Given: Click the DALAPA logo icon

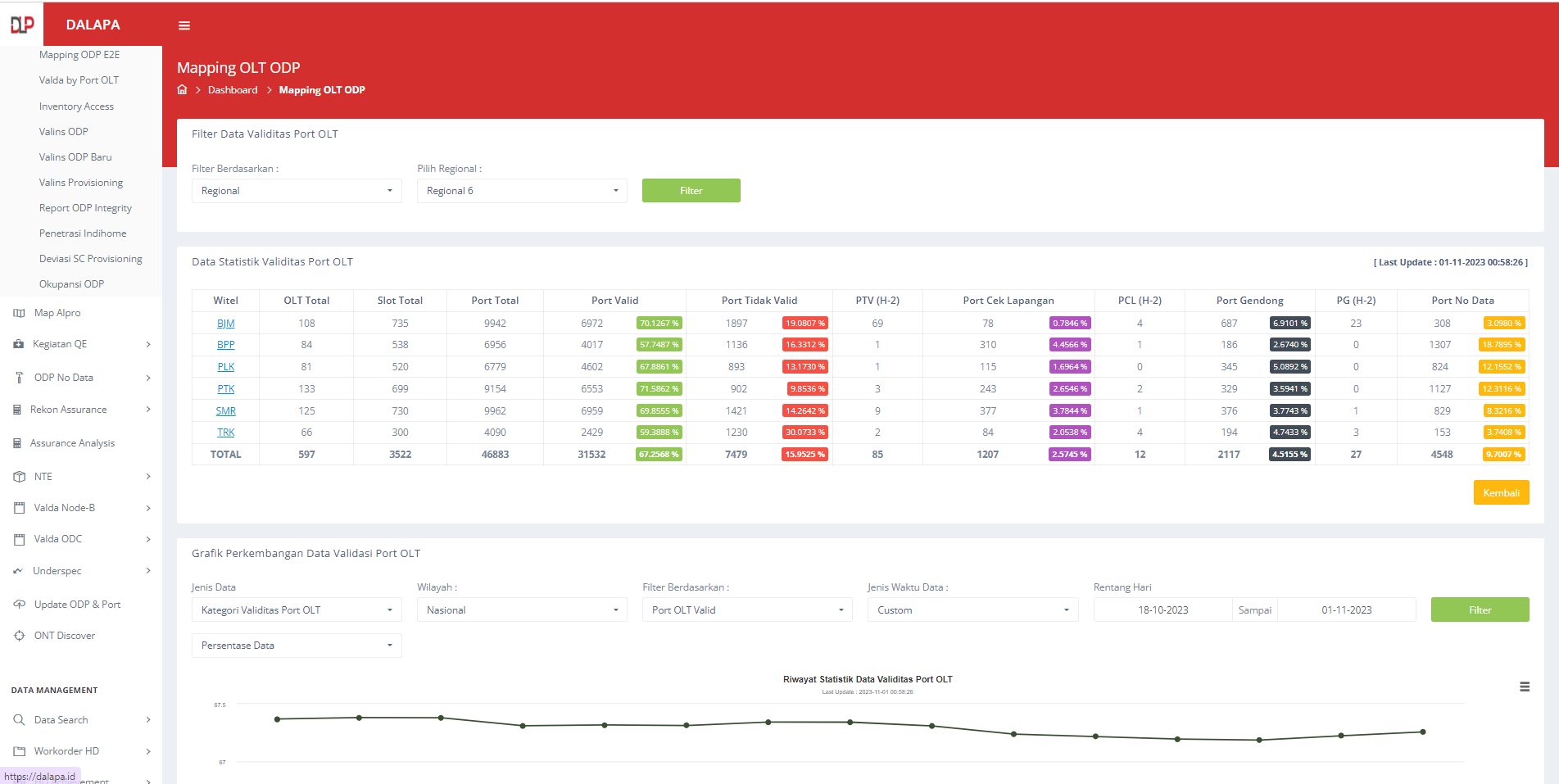Looking at the screenshot, I should (x=22, y=25).
